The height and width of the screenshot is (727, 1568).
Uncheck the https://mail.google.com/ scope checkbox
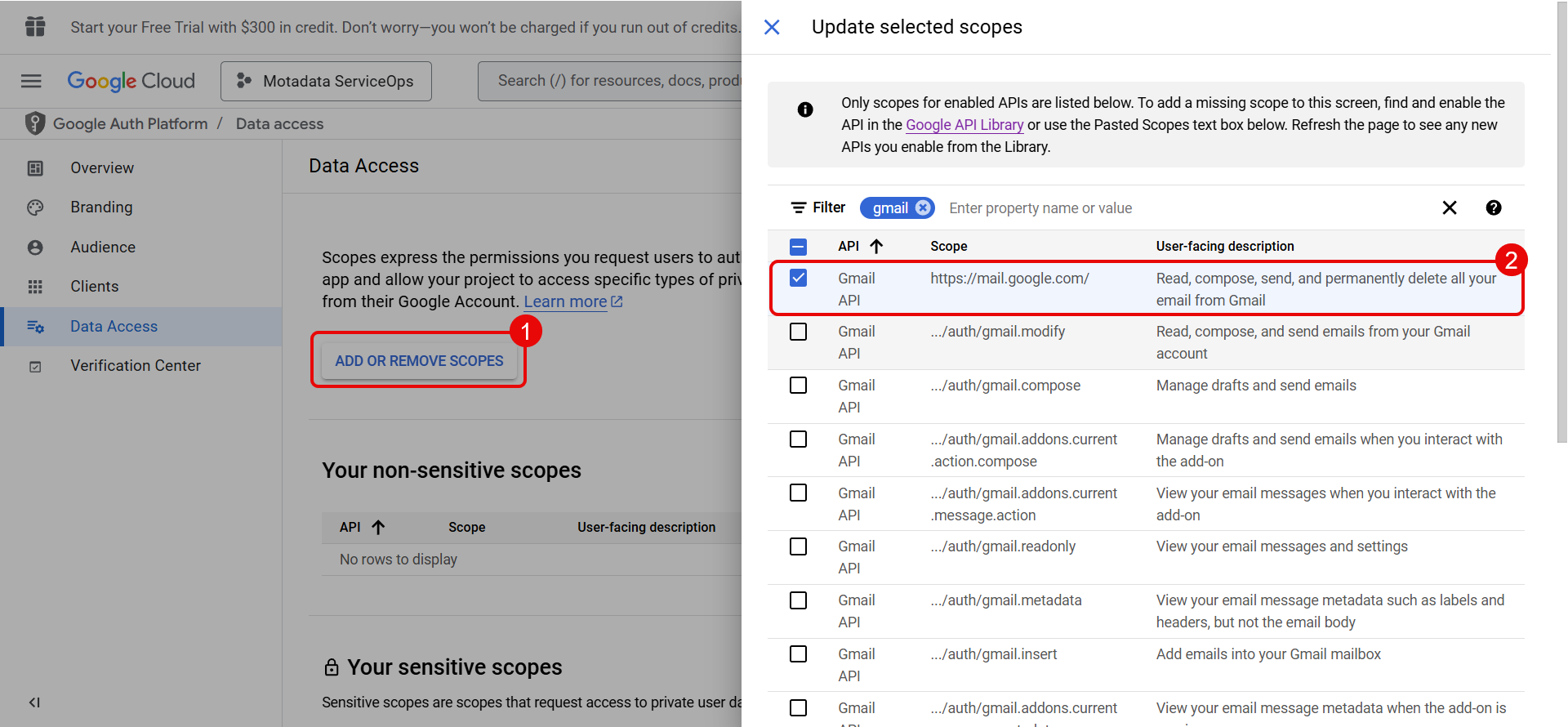coord(798,279)
